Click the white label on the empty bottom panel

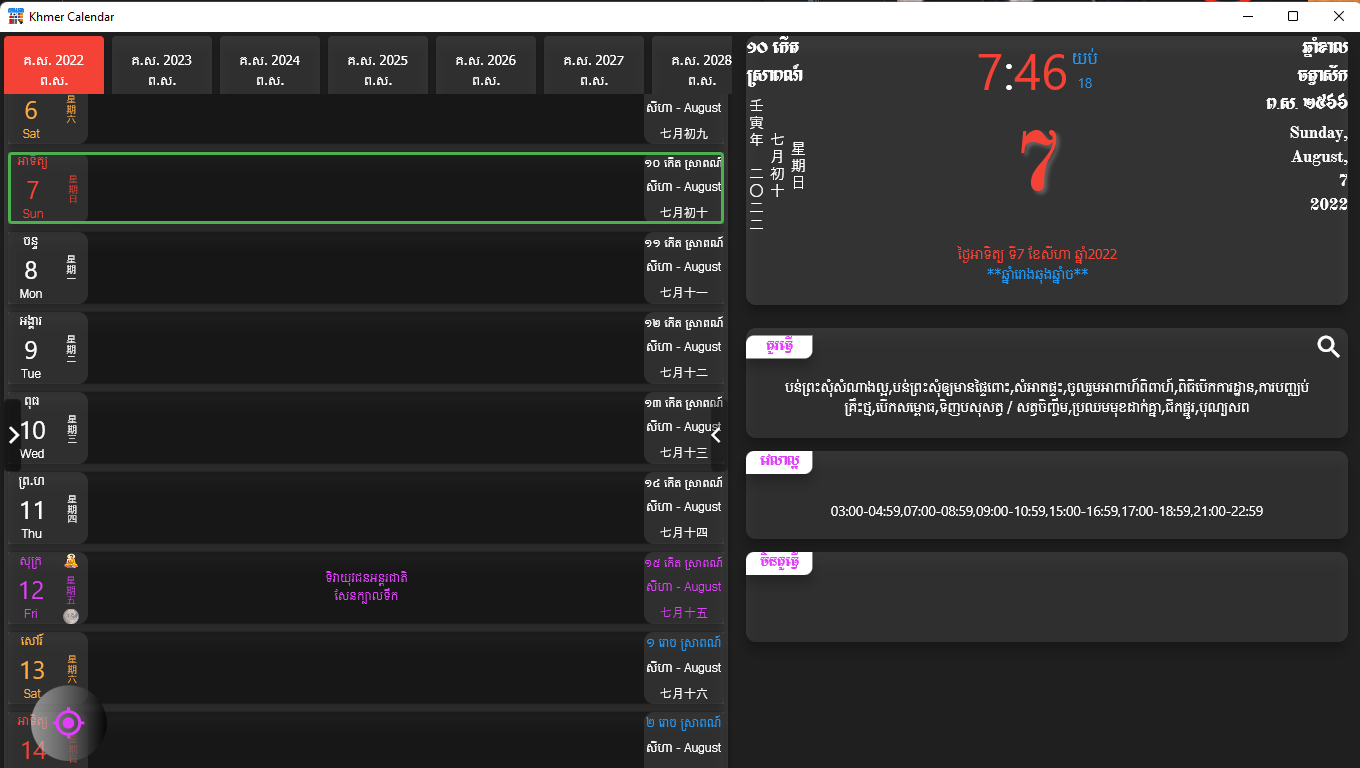[780, 563]
